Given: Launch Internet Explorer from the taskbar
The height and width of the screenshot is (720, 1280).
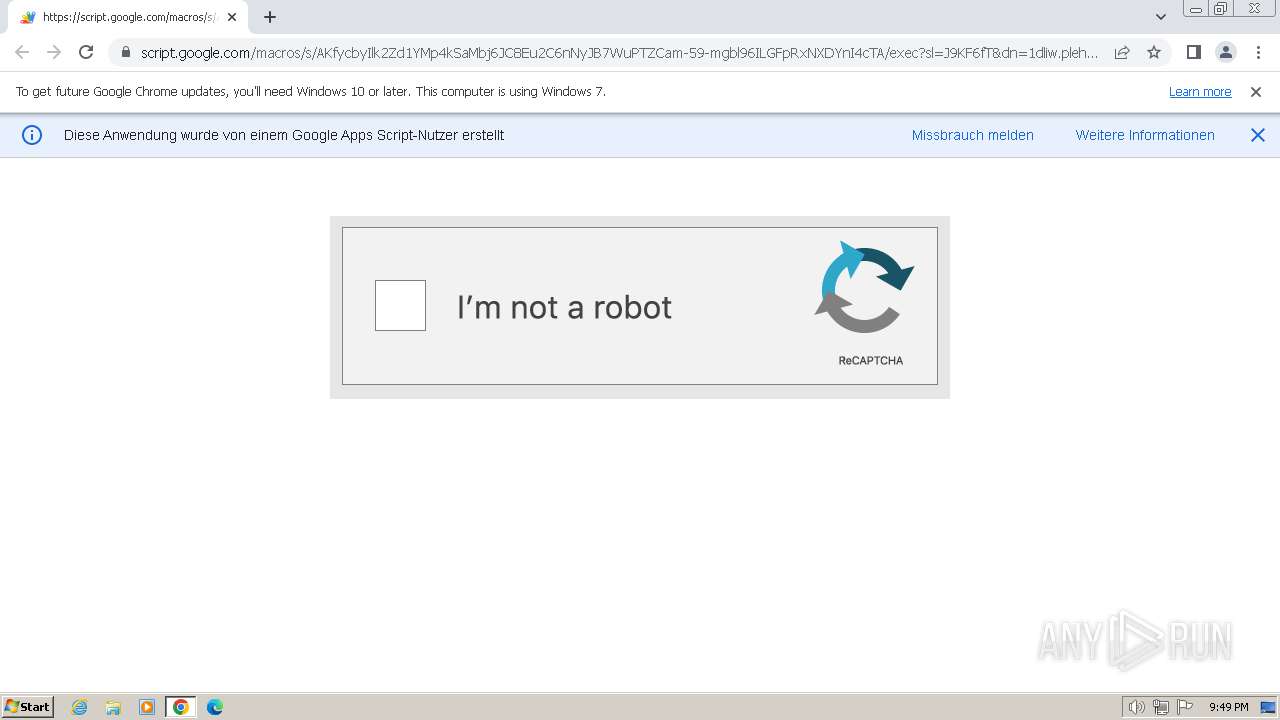Looking at the screenshot, I should (79, 707).
